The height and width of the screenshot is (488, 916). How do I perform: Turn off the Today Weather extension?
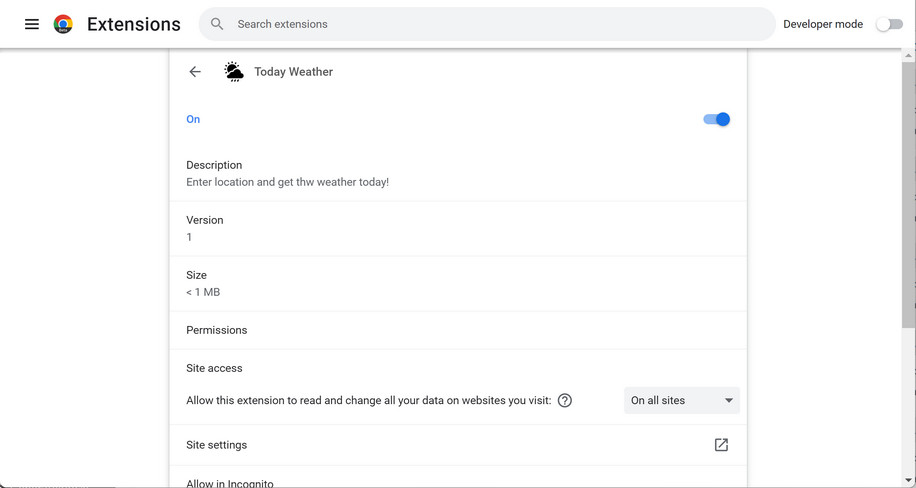coord(716,119)
